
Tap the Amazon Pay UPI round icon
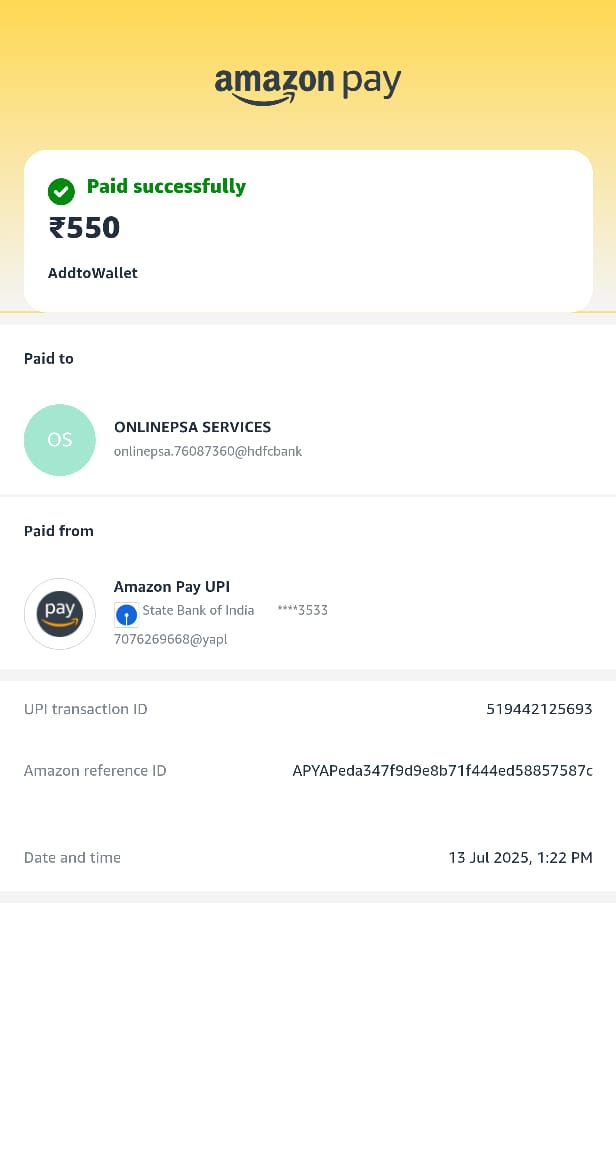point(60,614)
